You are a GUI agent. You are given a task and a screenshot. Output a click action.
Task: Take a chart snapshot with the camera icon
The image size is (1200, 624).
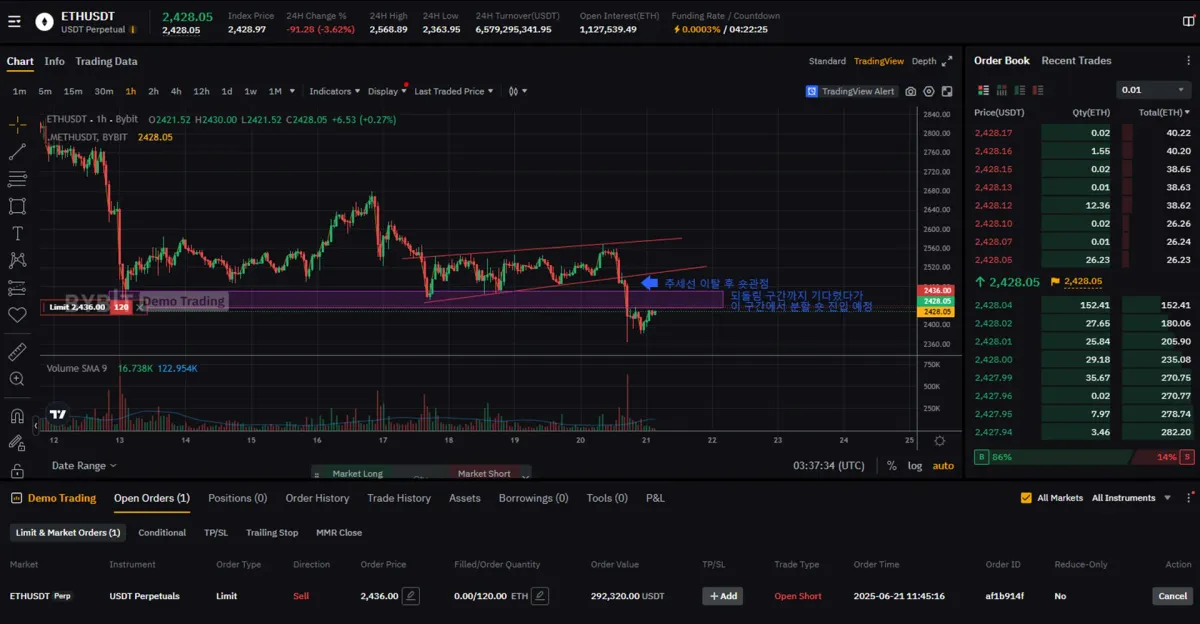pos(910,91)
